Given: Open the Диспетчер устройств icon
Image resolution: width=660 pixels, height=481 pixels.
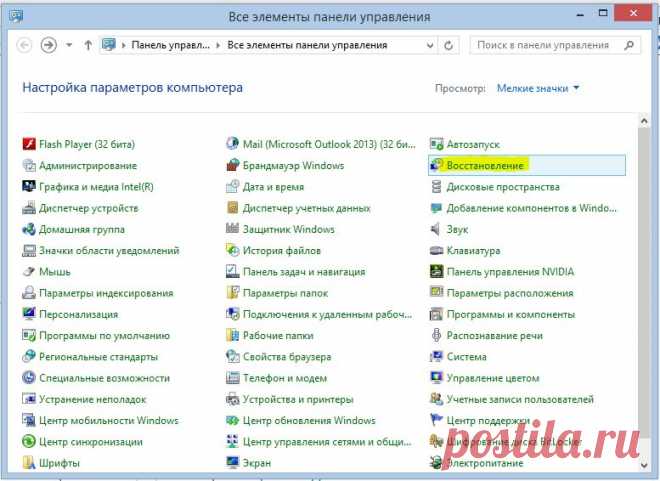Looking at the screenshot, I should pyautogui.click(x=29, y=208).
